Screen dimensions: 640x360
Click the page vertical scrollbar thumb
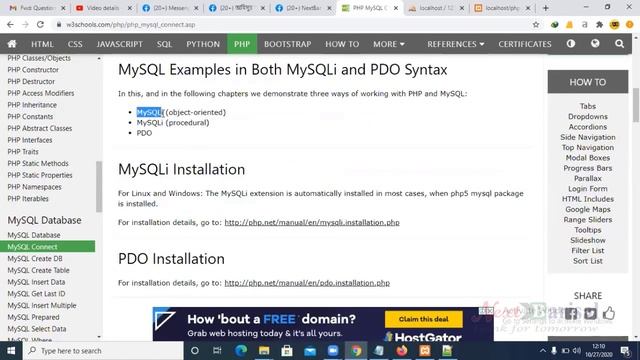pos(636,104)
